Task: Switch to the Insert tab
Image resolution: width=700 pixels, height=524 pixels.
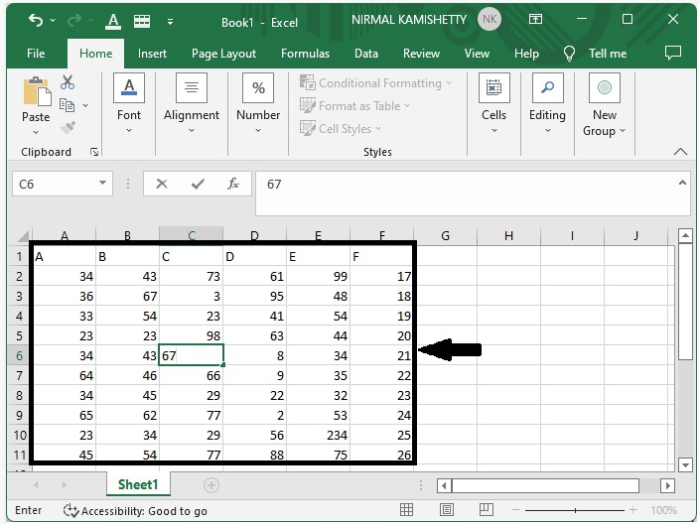Action: pyautogui.click(x=152, y=54)
